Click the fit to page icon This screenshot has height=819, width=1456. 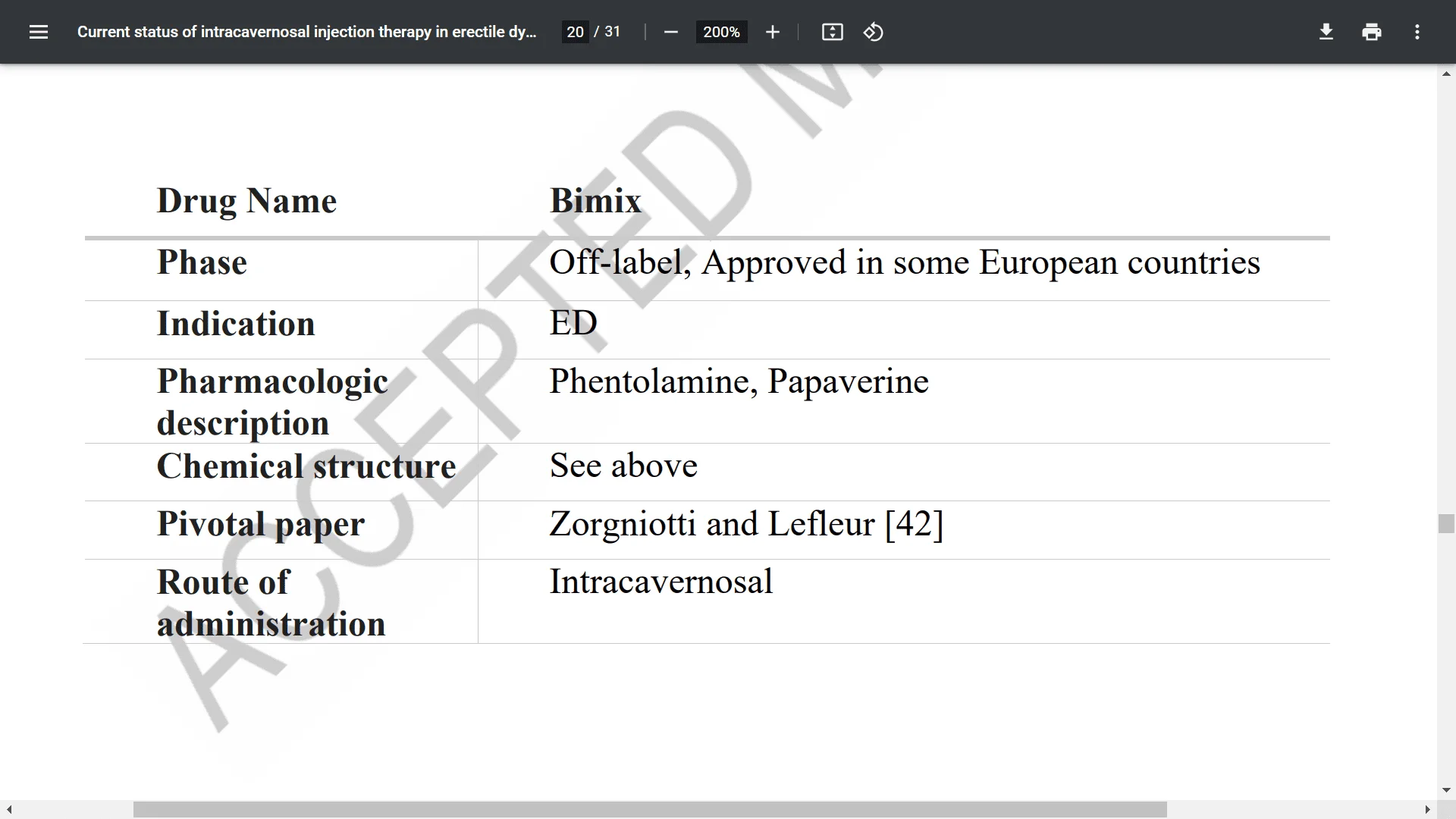pyautogui.click(x=832, y=32)
